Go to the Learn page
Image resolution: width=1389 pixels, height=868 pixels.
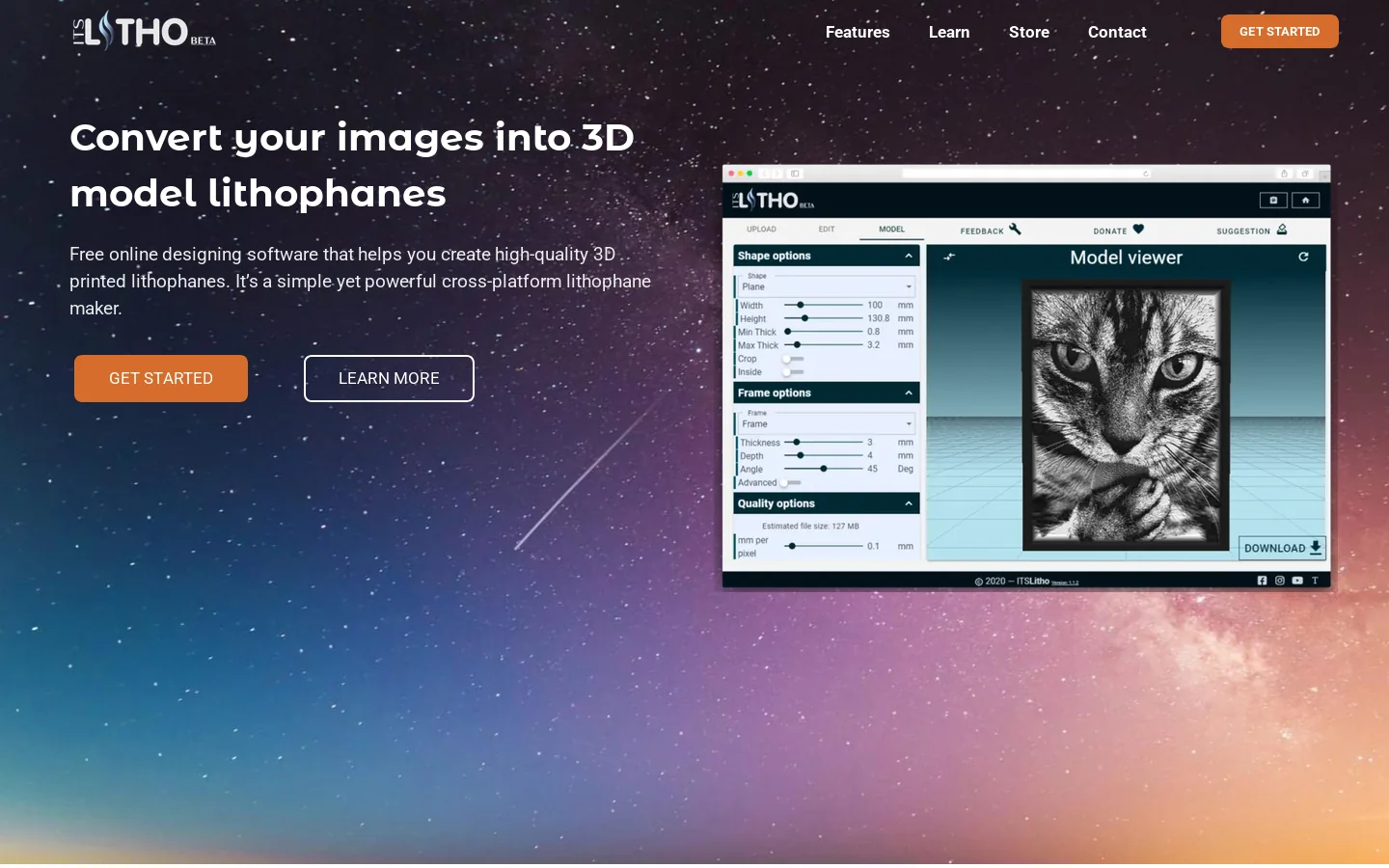click(x=949, y=32)
